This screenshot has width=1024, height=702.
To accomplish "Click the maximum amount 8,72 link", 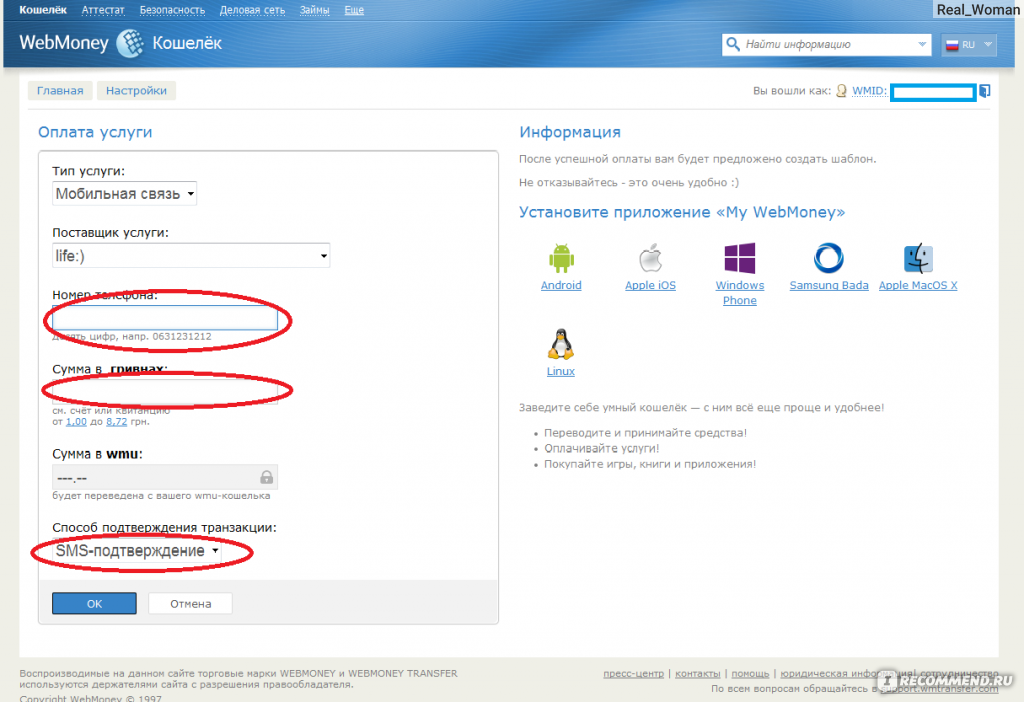I will click(116, 422).
